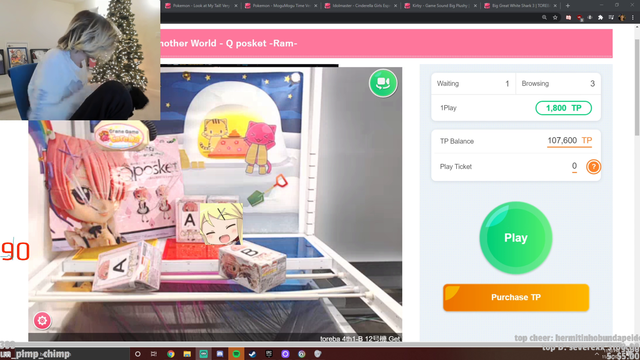Open the Chrome three-dot menu
The height and width of the screenshot is (360, 640).
(633, 18)
